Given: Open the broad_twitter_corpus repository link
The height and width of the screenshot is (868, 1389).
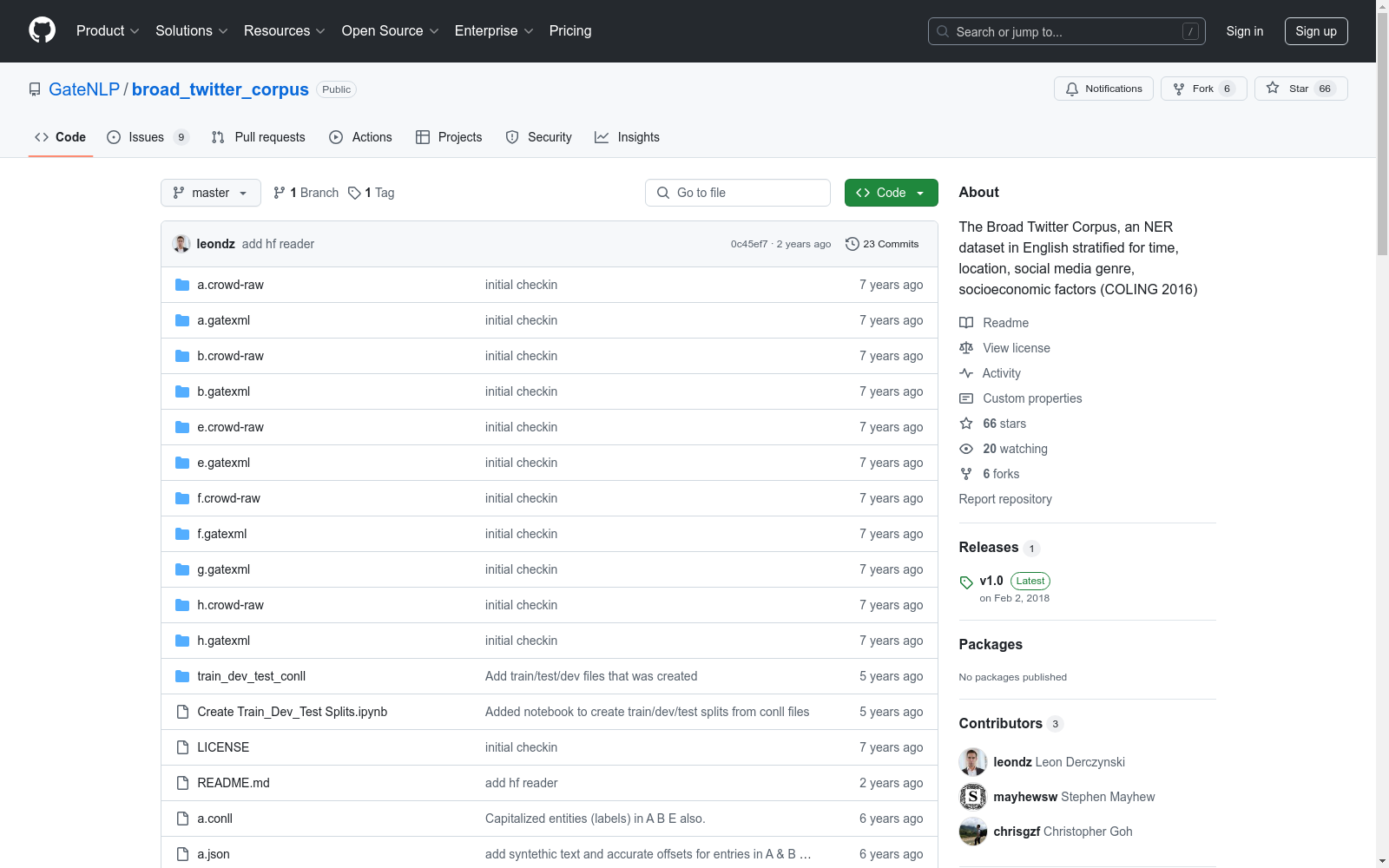Looking at the screenshot, I should coord(221,89).
